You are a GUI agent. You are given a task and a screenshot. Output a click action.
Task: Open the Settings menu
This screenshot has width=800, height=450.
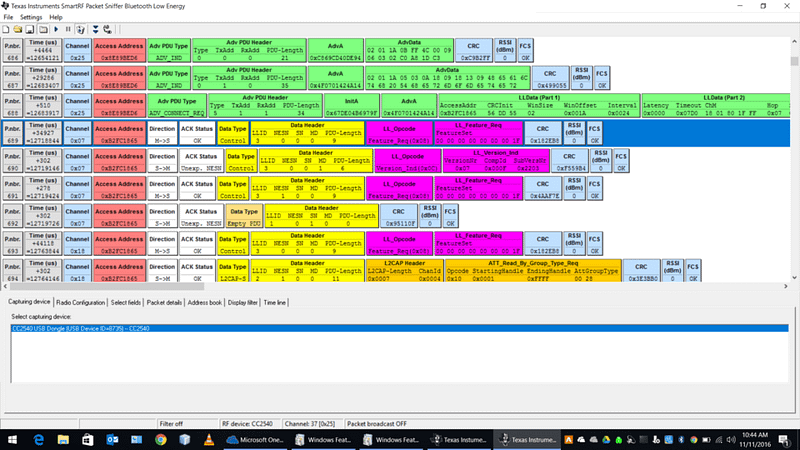(x=31, y=17)
